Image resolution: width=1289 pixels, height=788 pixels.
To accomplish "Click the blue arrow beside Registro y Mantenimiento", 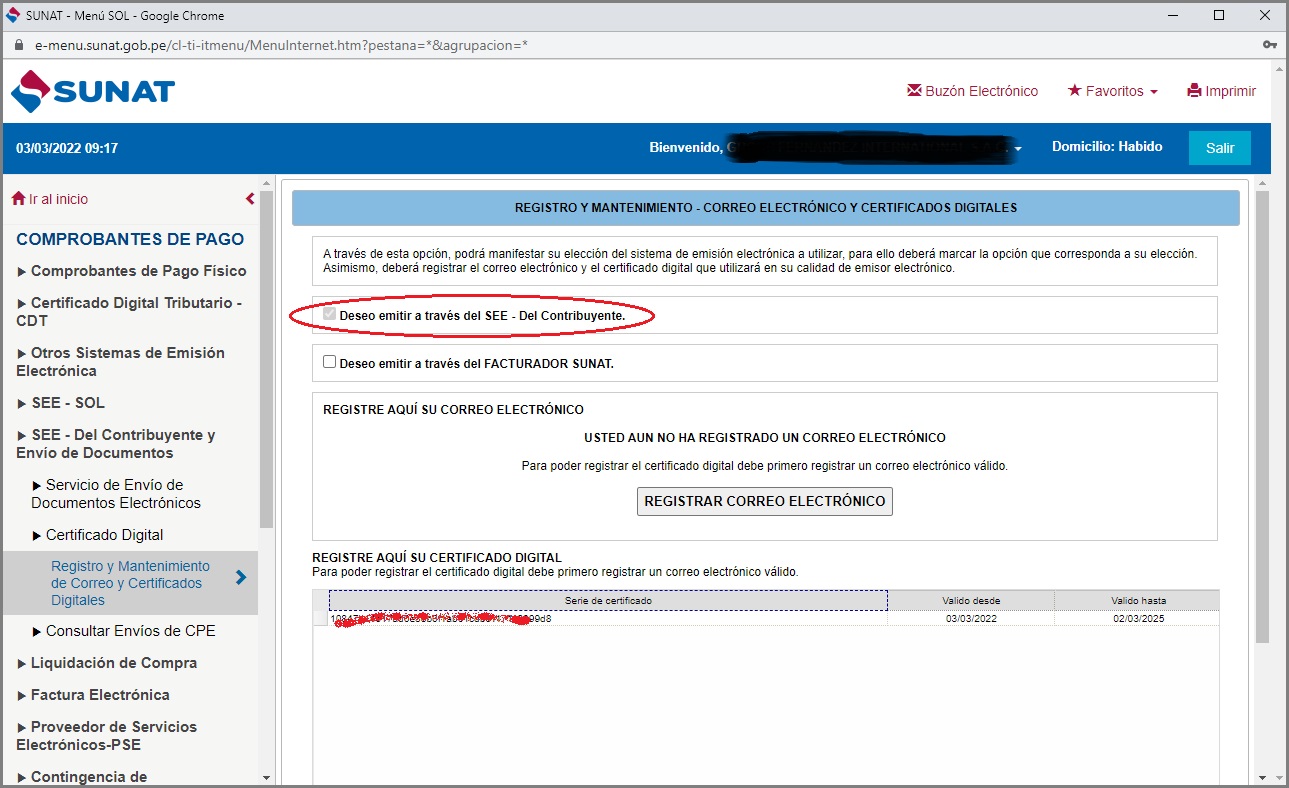I will (241, 577).
